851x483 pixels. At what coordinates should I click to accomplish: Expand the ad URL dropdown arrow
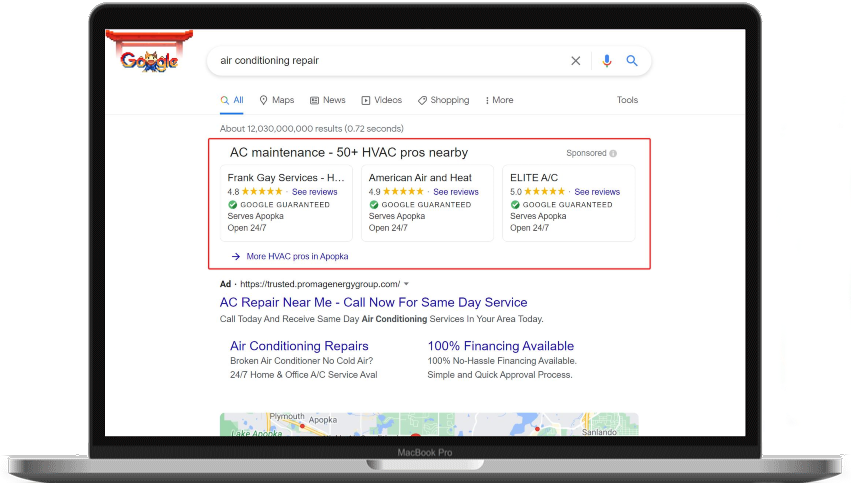407,284
